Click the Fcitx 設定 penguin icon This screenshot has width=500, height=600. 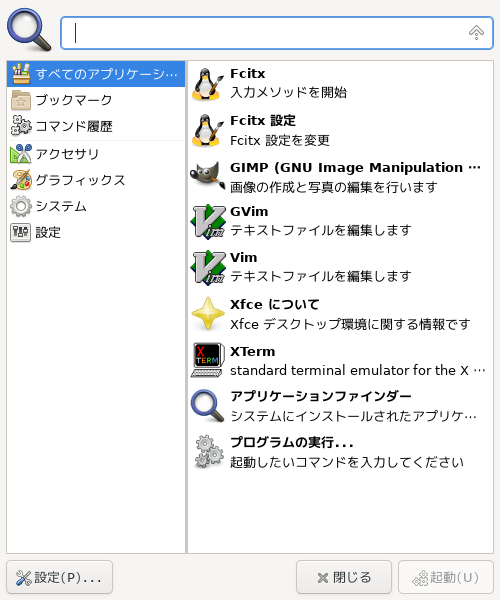pyautogui.click(x=207, y=130)
